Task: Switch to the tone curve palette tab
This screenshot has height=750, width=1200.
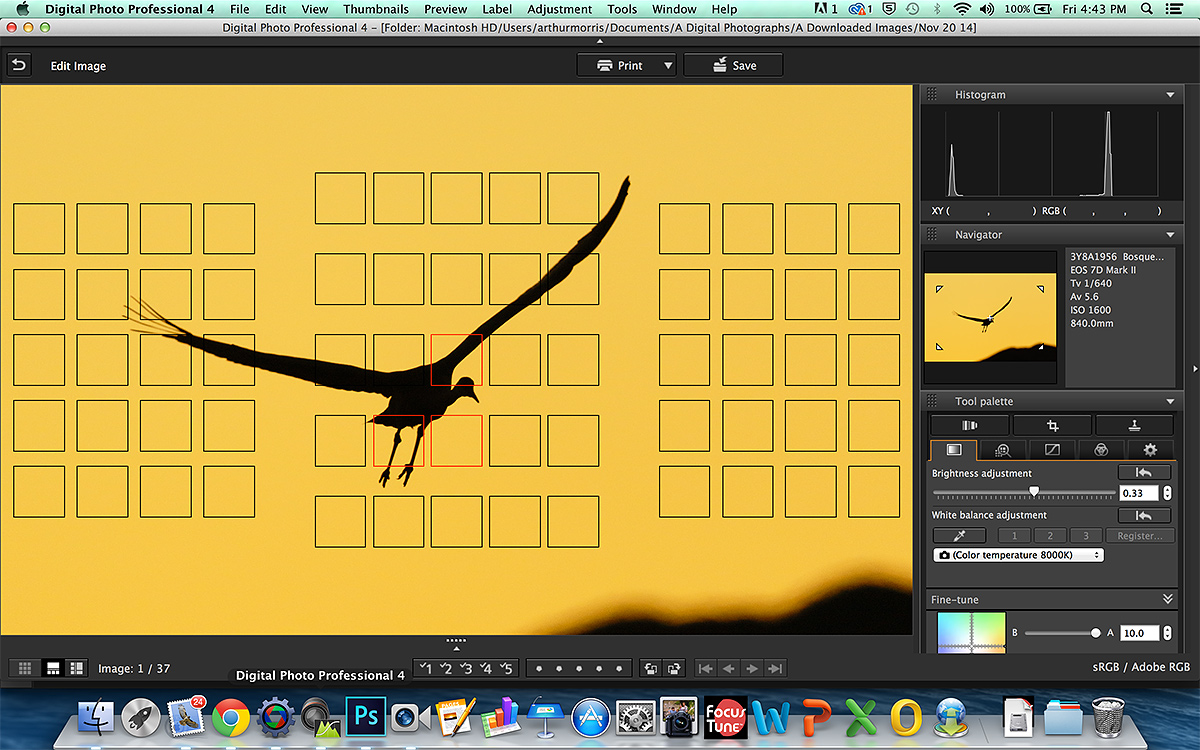Action: pos(1052,450)
